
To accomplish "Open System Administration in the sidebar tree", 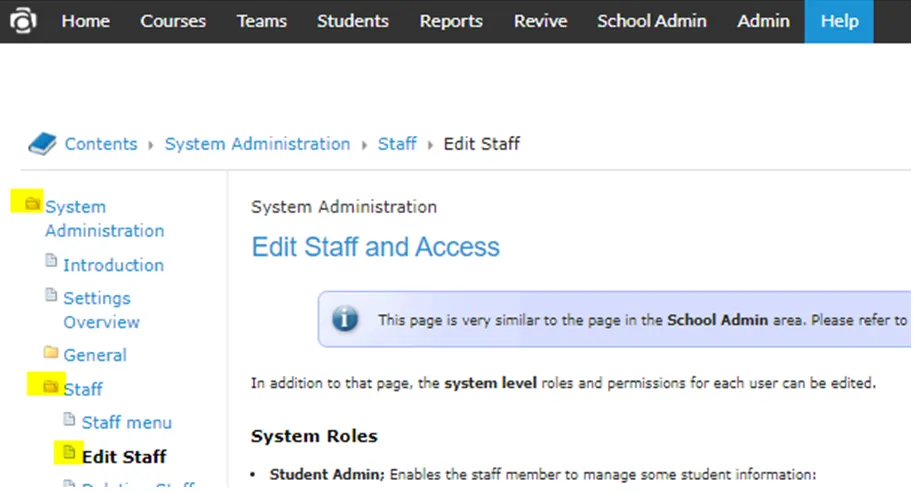I will (x=104, y=219).
